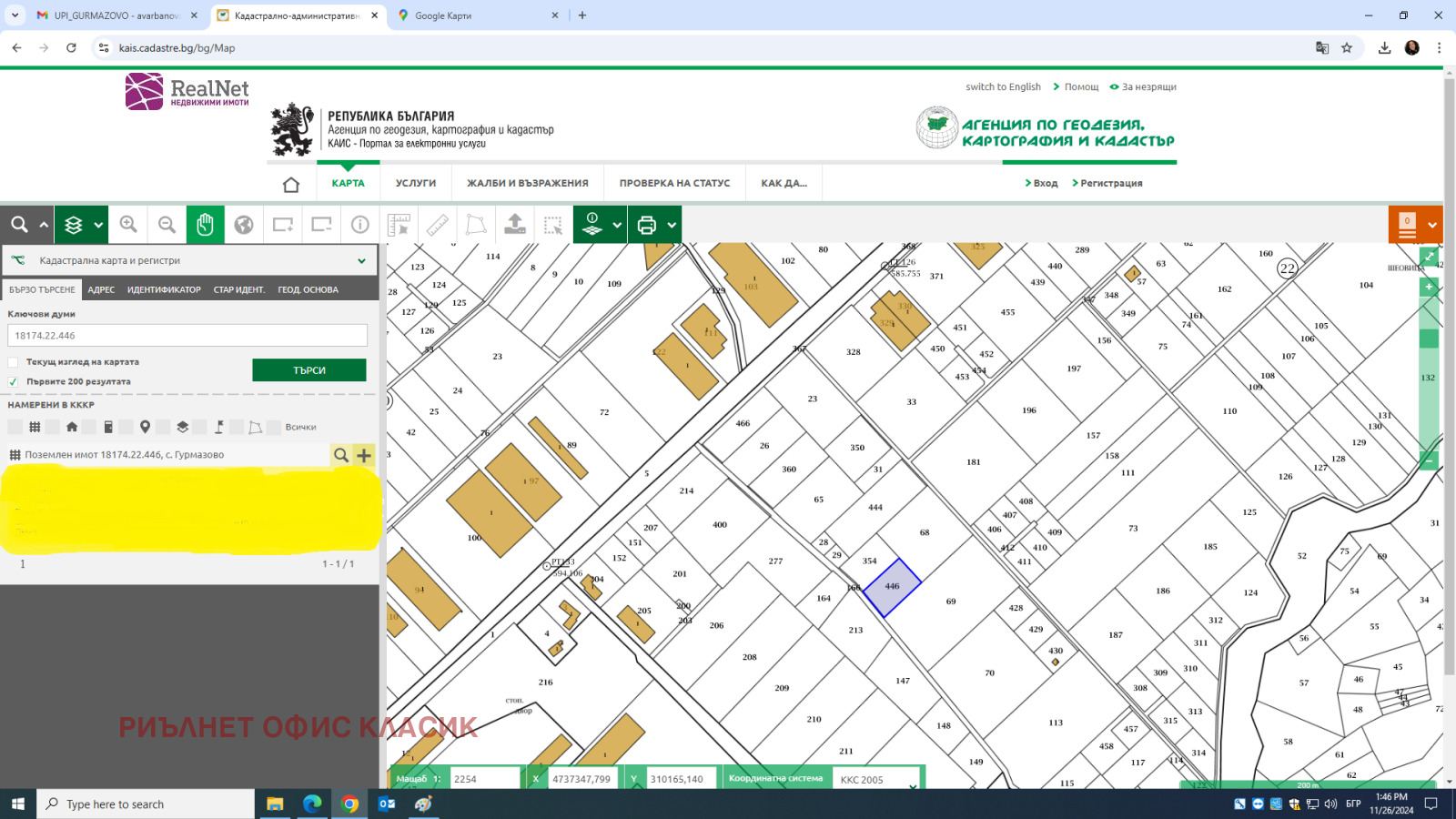This screenshot has width=1456, height=819.
Task: Click the 'switch to English' link
Action: tap(1003, 87)
